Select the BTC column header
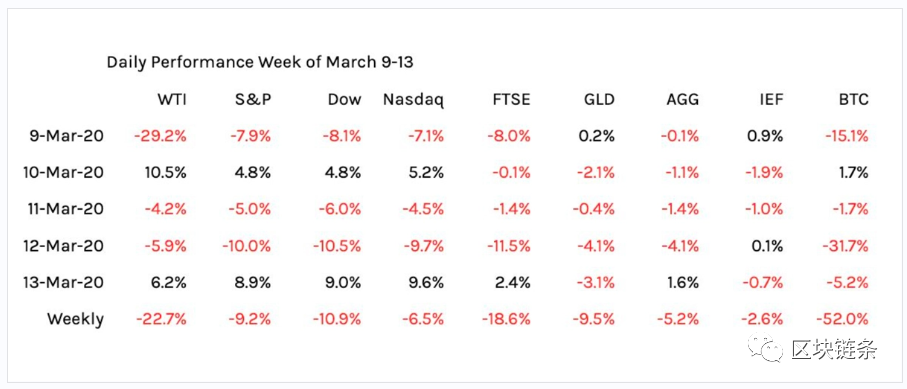The height and width of the screenshot is (389, 907). tap(854, 100)
